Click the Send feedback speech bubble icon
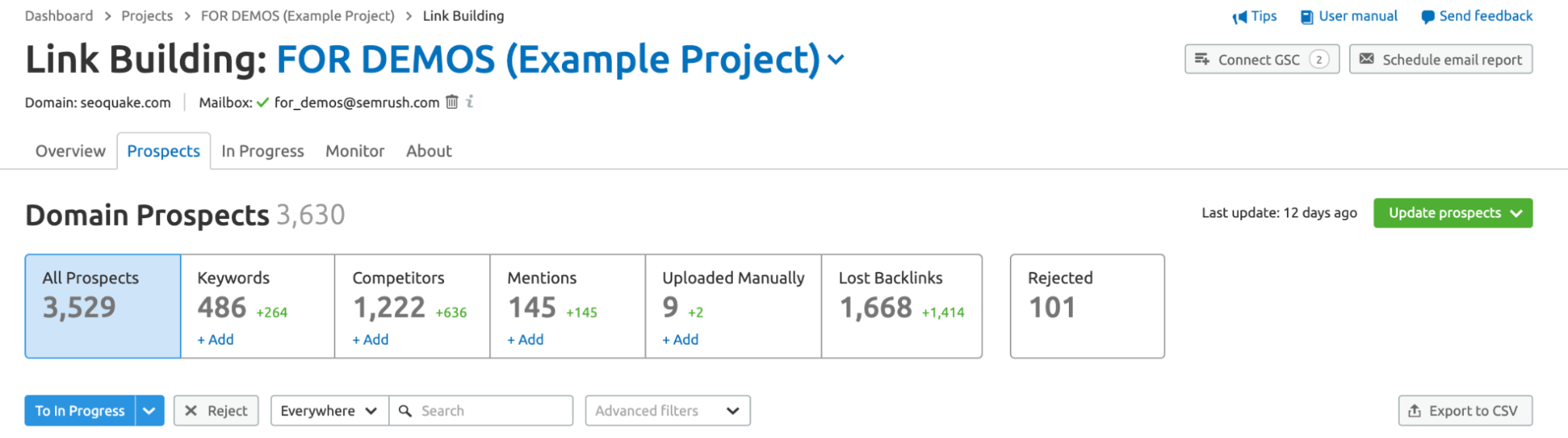 [x=1428, y=17]
